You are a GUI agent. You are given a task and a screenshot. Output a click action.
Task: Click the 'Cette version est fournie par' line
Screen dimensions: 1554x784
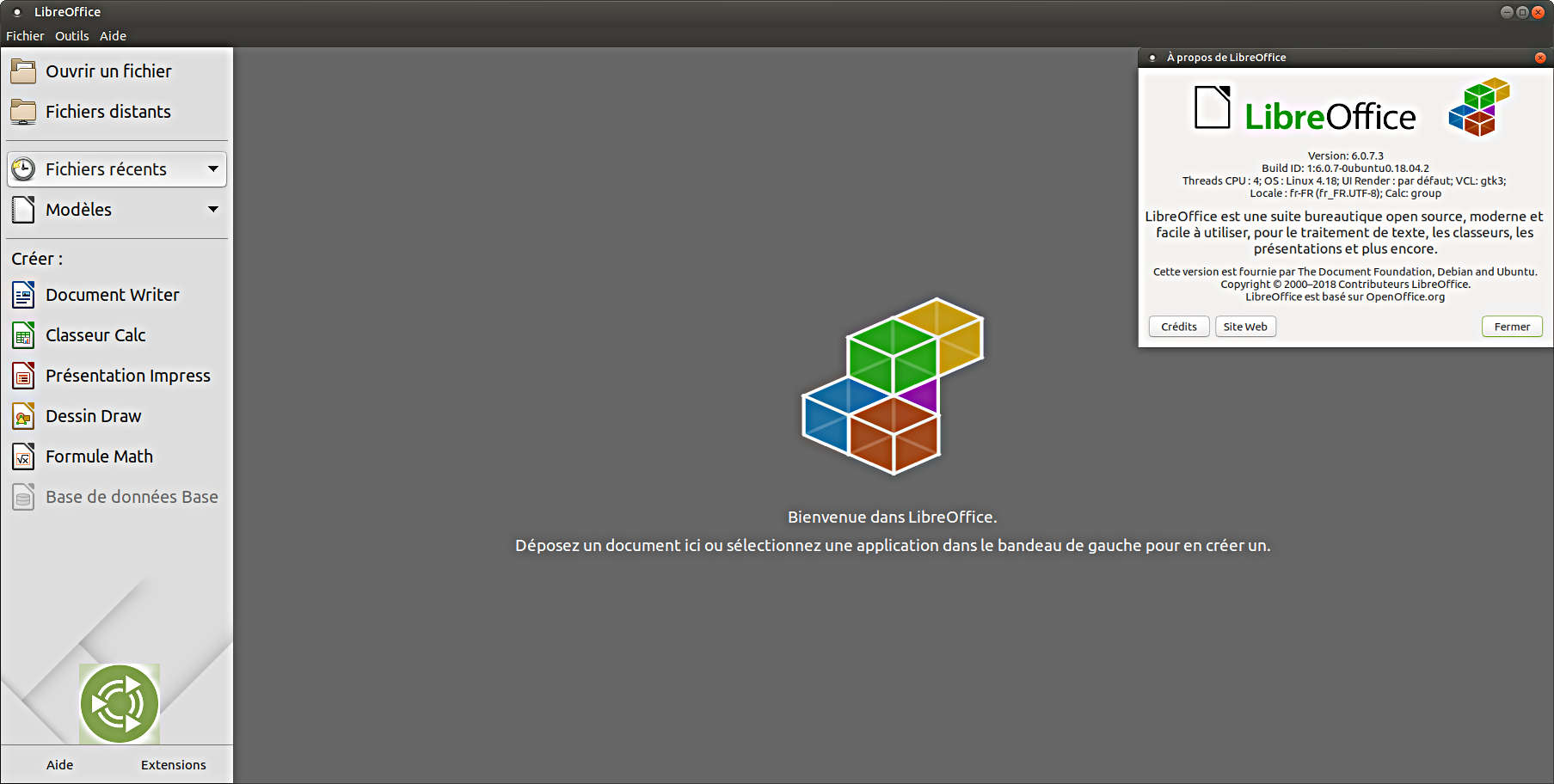[x=1345, y=272]
